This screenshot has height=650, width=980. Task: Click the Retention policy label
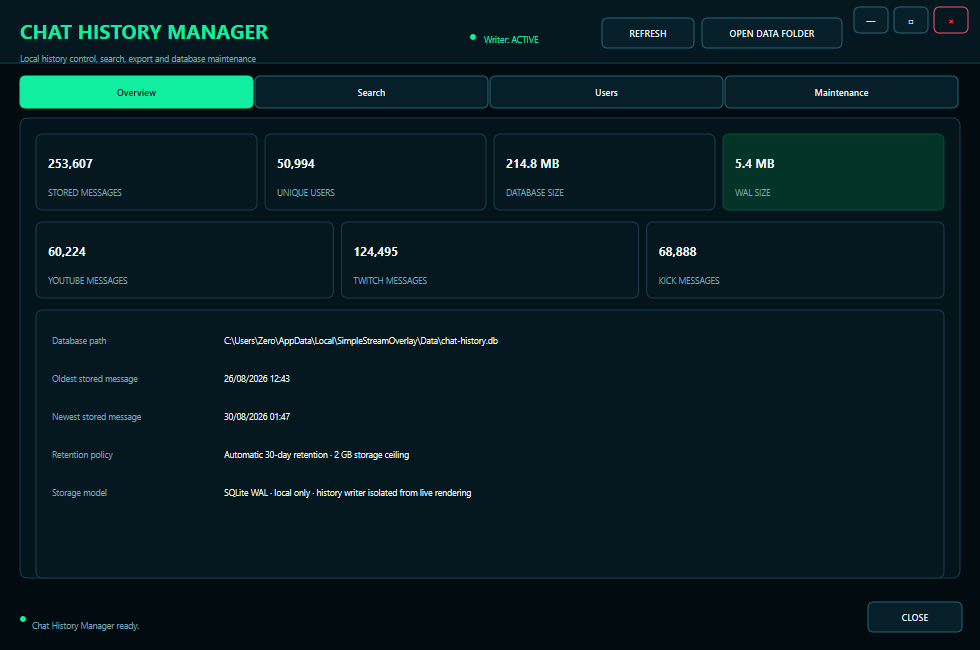[x=82, y=455]
